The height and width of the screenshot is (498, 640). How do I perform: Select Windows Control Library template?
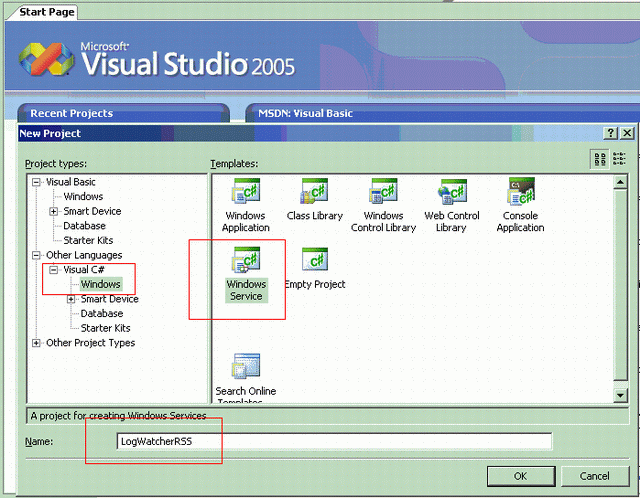(x=383, y=192)
